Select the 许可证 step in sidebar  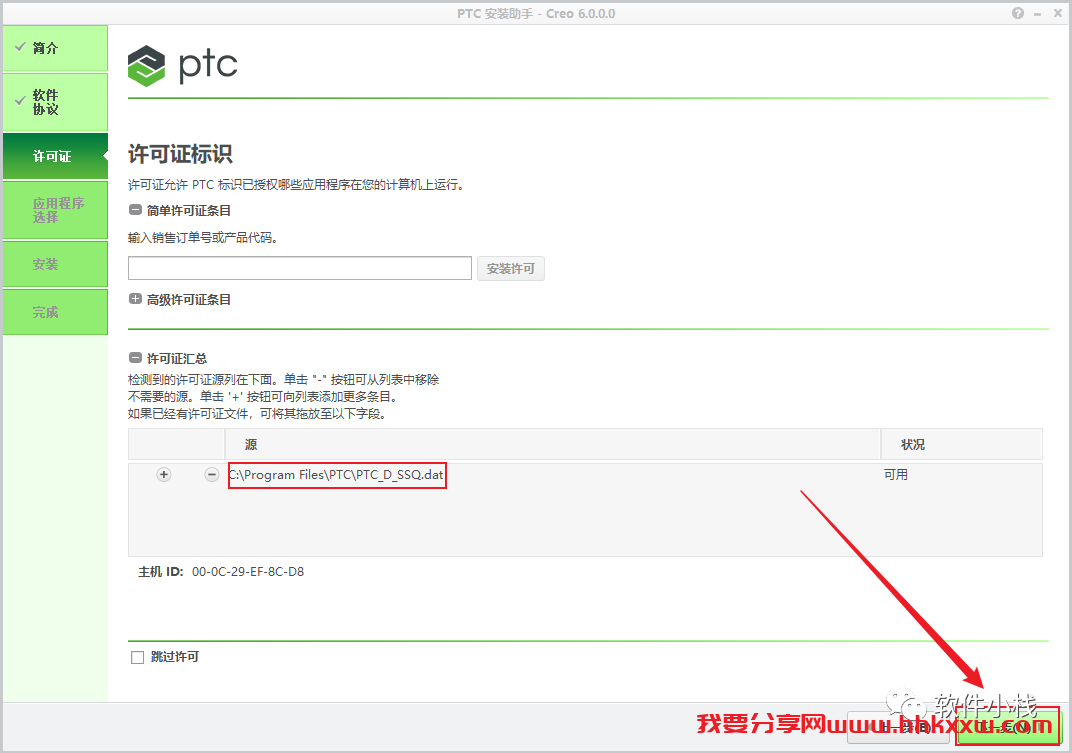pyautogui.click(x=55, y=156)
